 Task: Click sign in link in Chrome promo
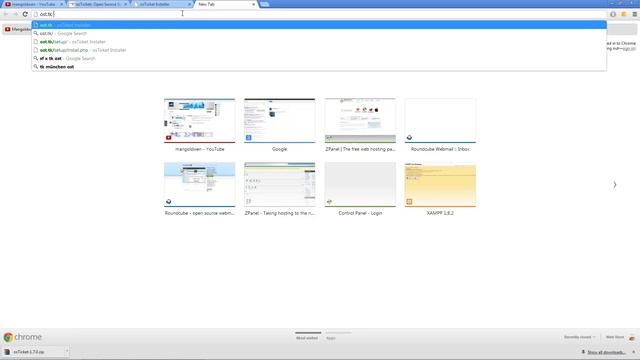(x=629, y=48)
